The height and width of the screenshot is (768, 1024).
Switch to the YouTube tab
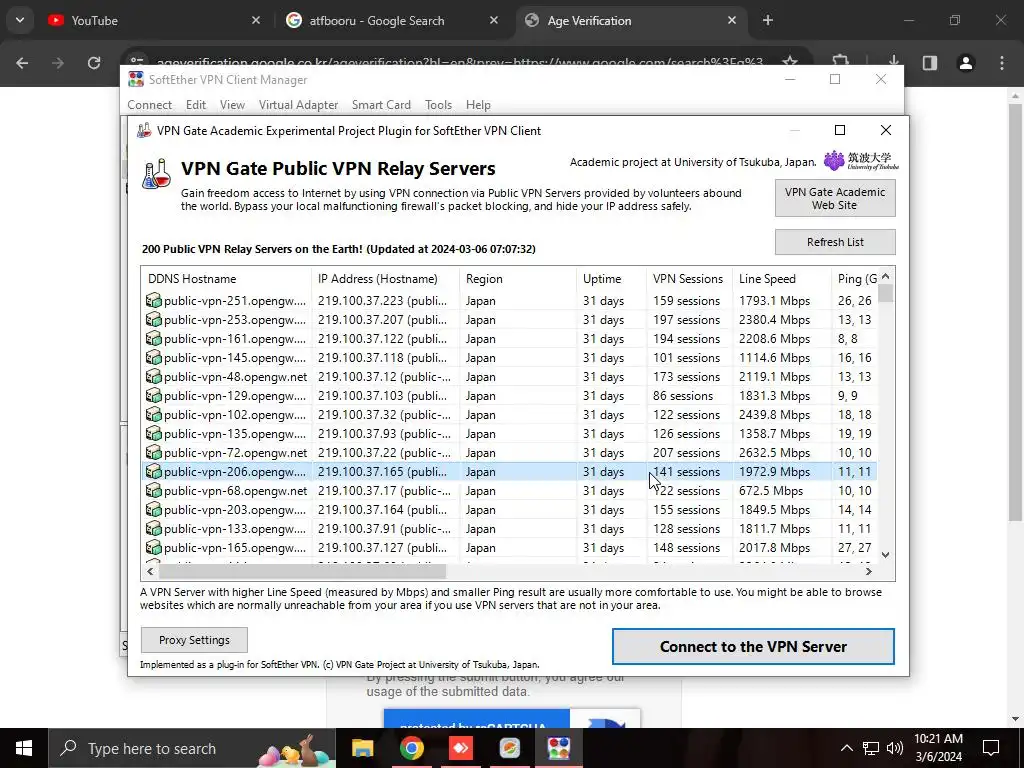[154, 20]
